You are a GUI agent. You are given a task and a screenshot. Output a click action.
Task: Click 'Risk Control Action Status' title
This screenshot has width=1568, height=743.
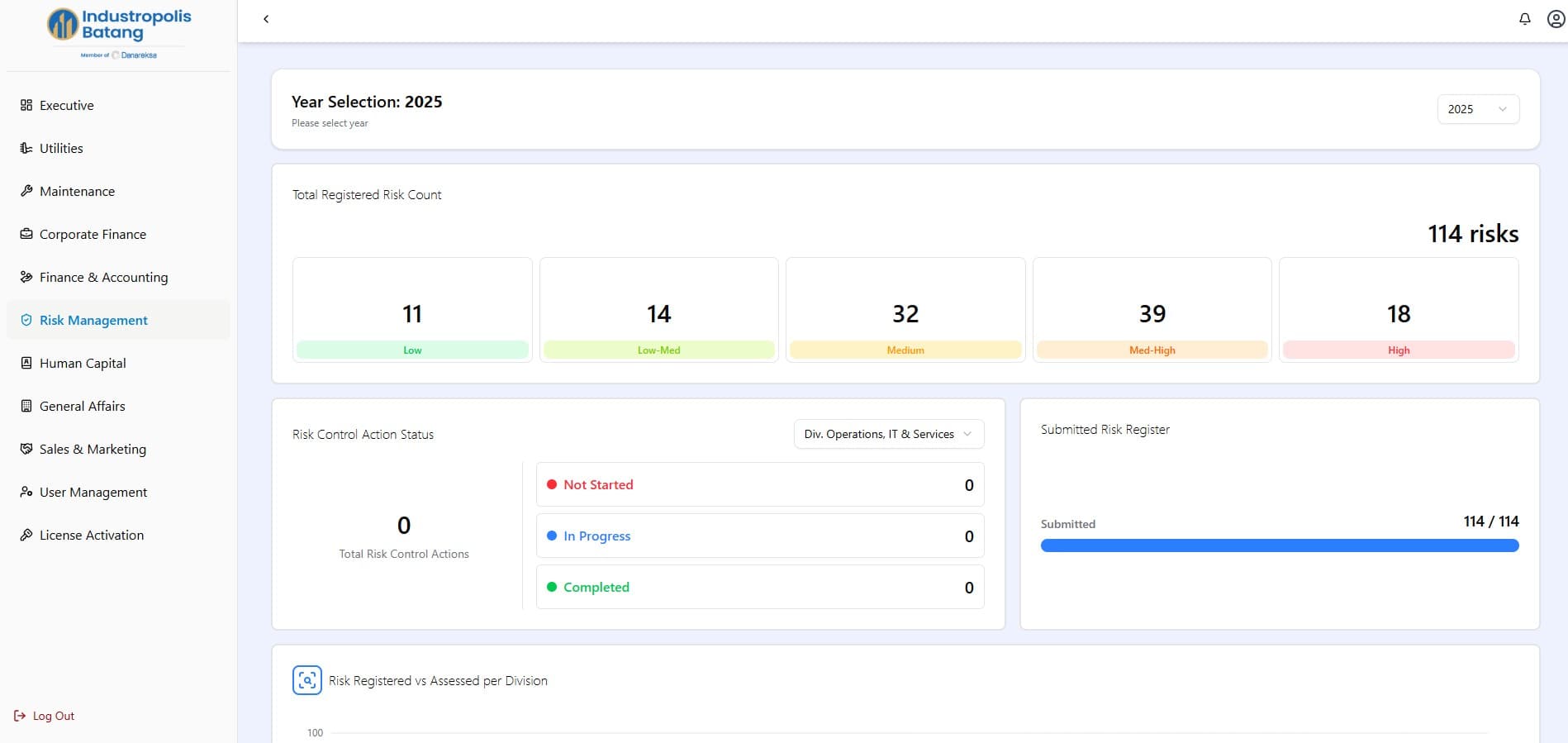pyautogui.click(x=363, y=435)
